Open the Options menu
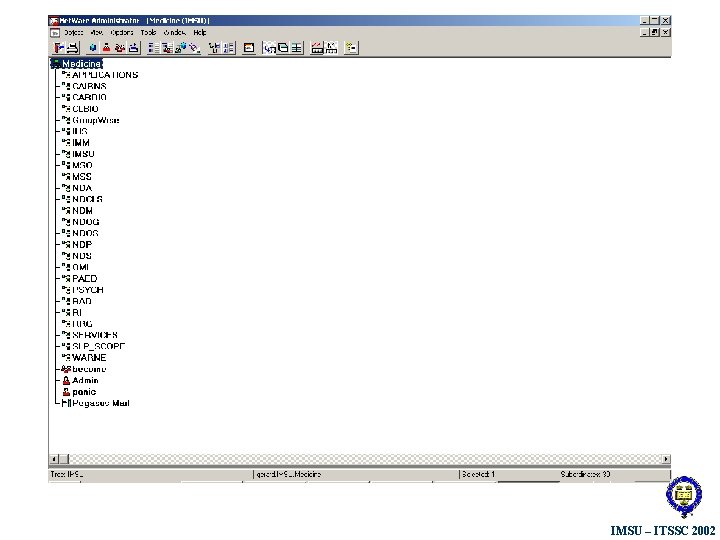 (122, 33)
